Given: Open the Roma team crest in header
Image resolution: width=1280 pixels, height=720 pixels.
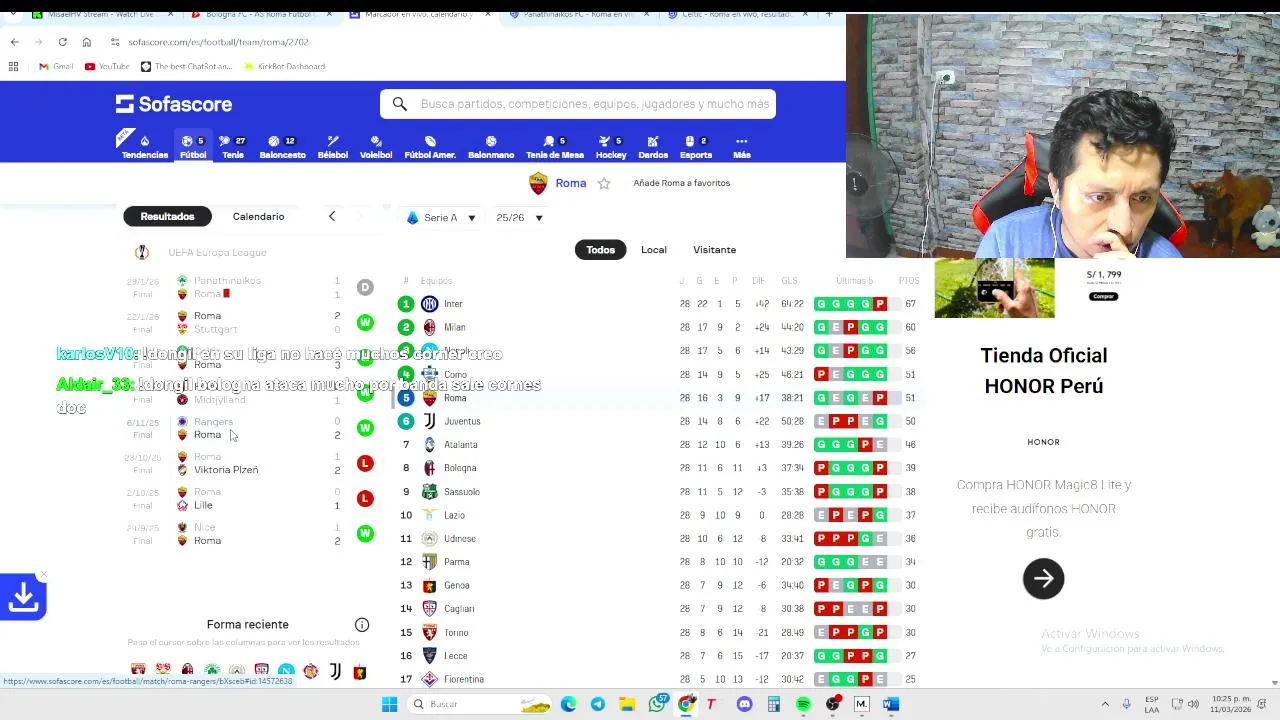Looking at the screenshot, I should [538, 183].
